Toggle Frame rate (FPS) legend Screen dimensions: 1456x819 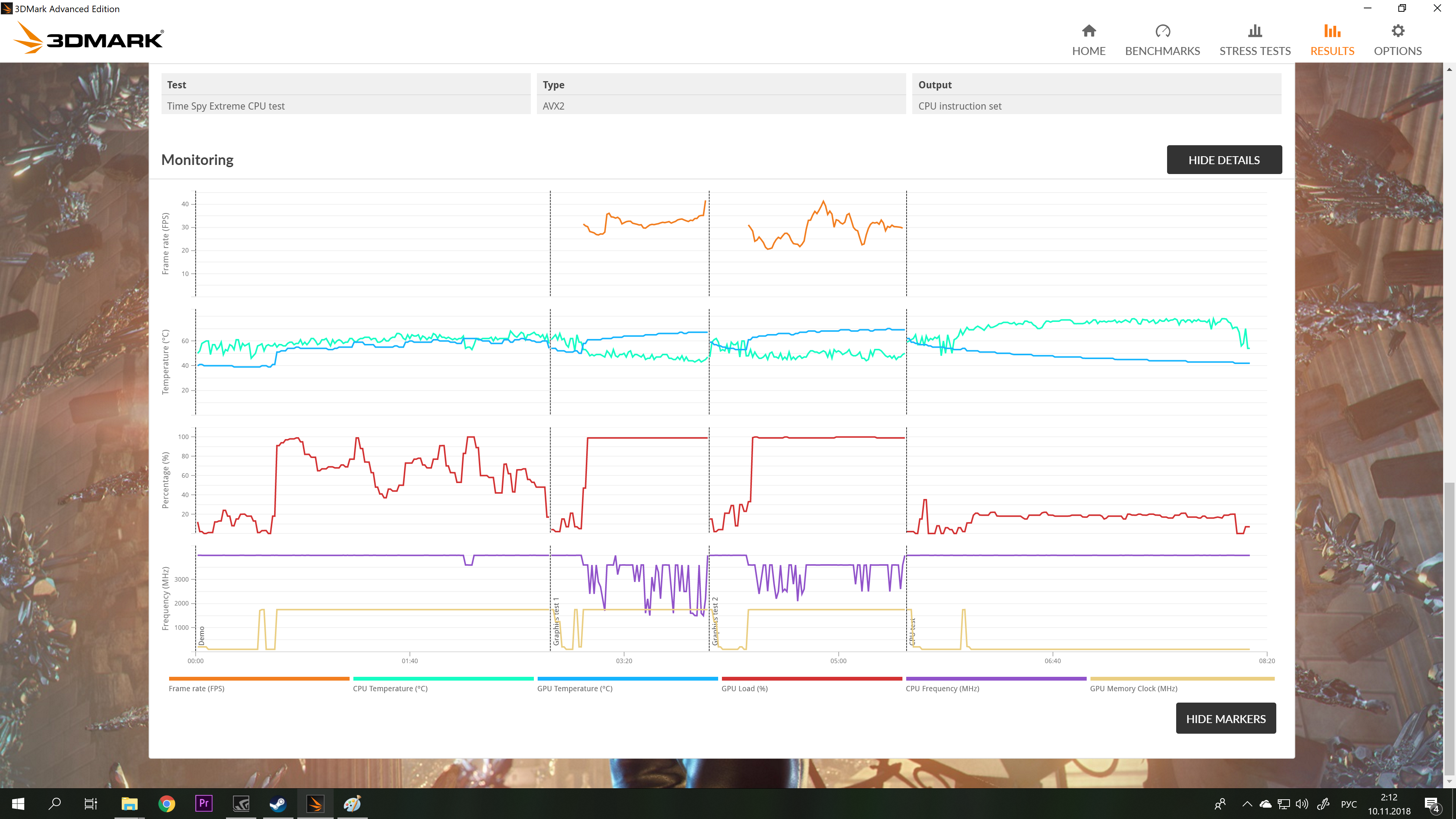[196, 689]
